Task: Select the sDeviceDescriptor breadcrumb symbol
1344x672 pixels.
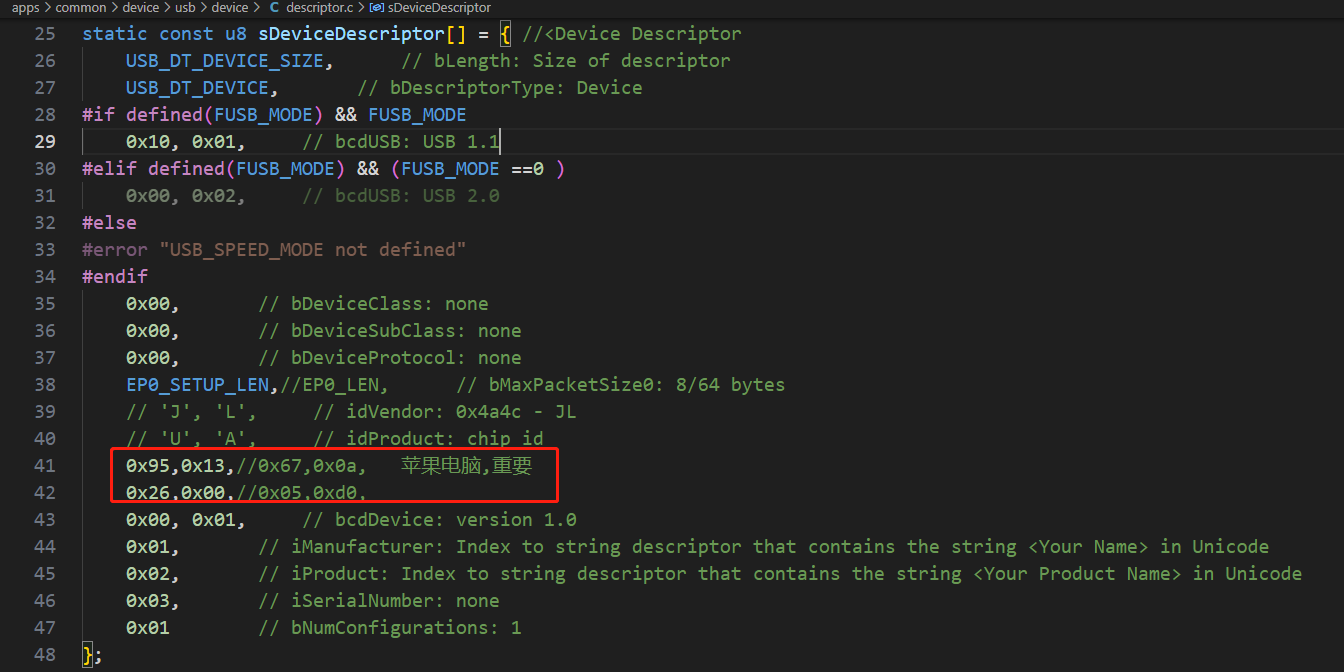Action: [438, 8]
